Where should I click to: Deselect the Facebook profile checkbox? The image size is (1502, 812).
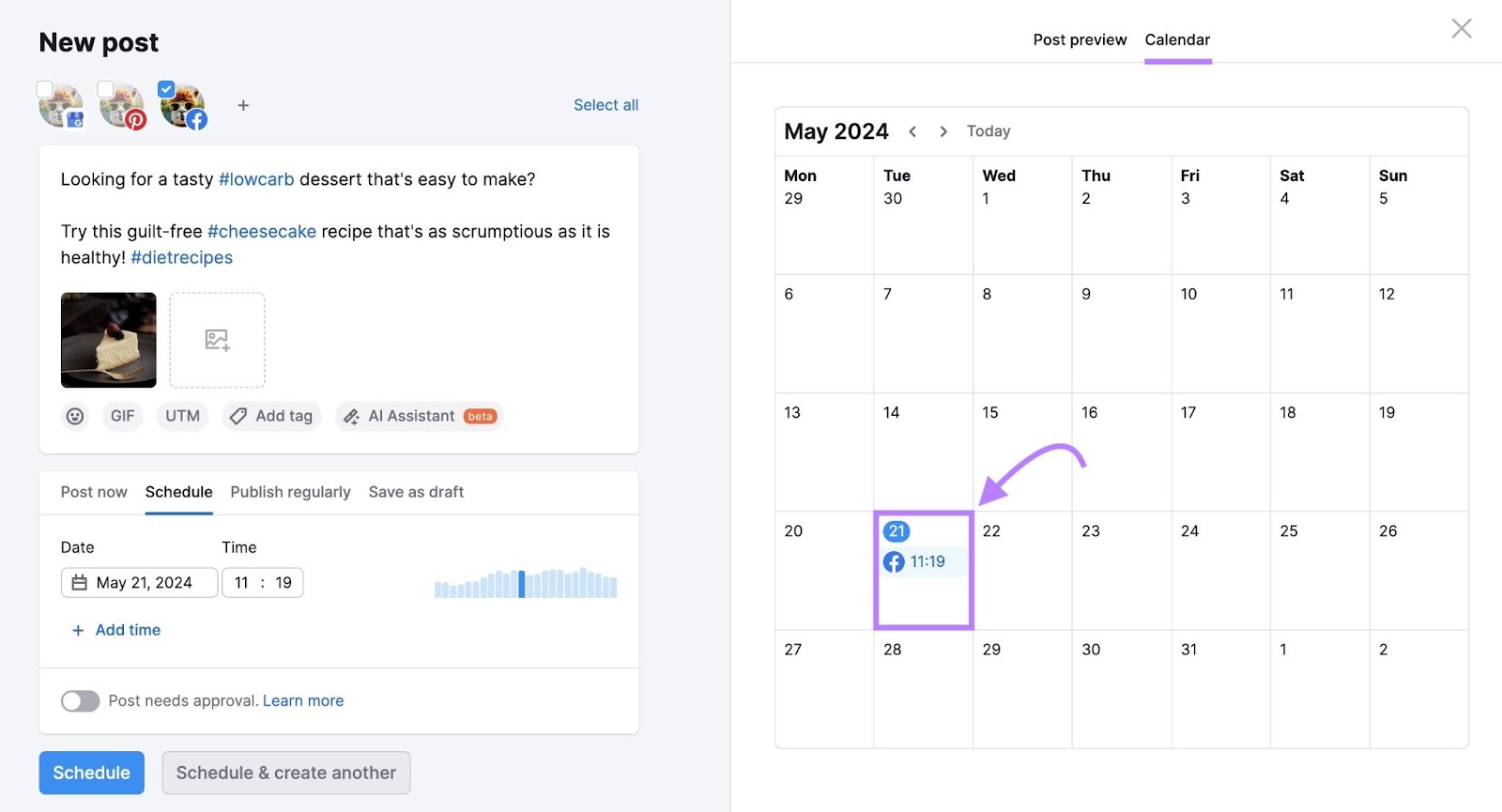coord(166,88)
